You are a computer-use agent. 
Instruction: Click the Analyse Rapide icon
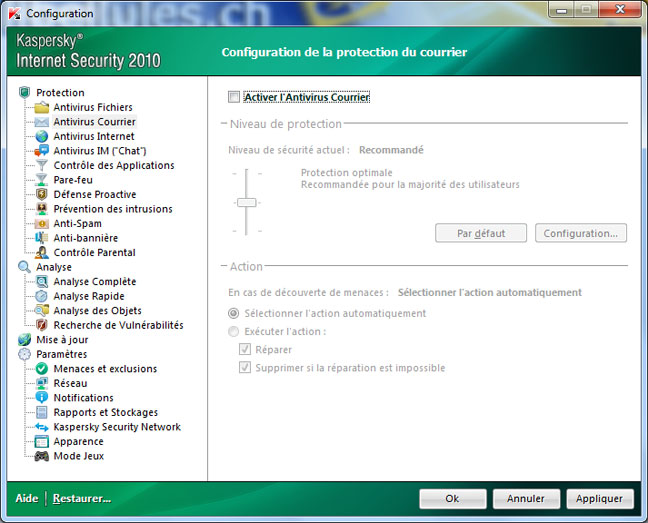click(x=42, y=296)
